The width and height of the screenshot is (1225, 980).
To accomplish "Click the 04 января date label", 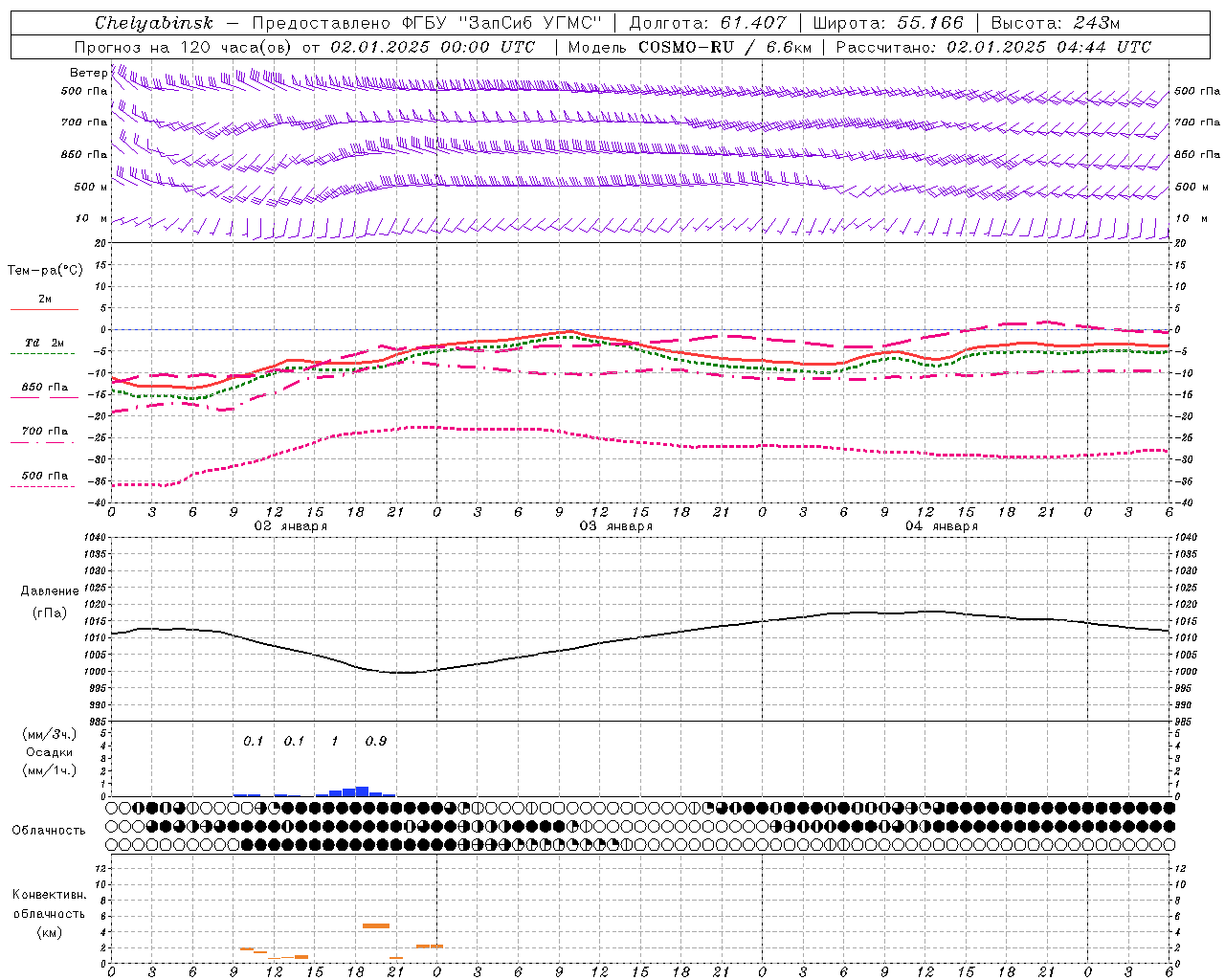I will [942, 526].
